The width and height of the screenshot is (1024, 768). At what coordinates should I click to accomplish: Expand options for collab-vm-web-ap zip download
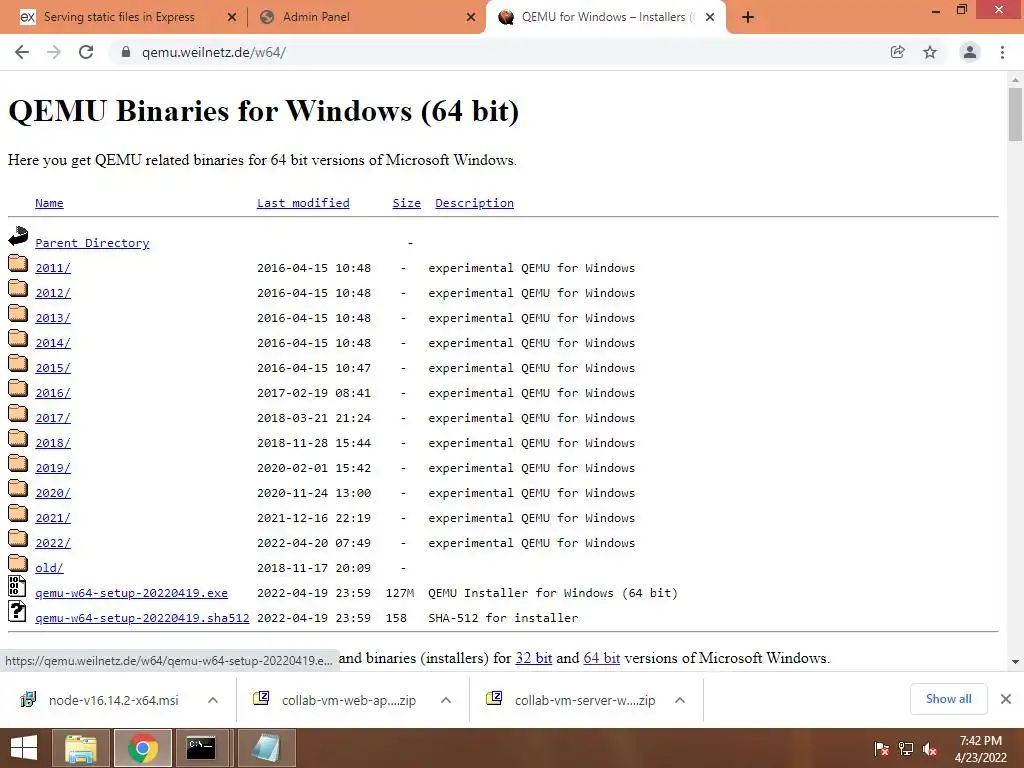[446, 700]
